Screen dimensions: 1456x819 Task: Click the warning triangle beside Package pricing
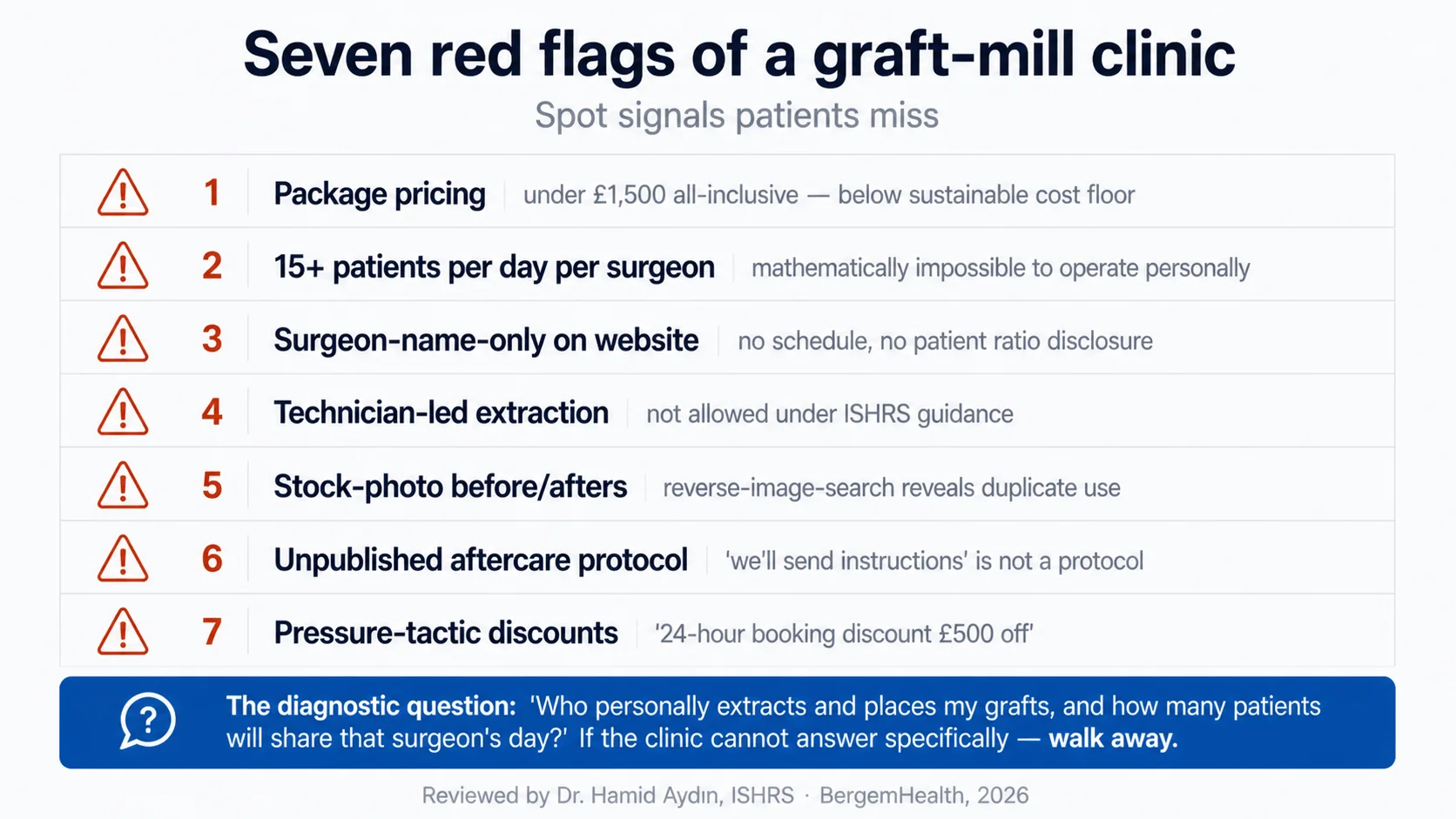point(123,192)
